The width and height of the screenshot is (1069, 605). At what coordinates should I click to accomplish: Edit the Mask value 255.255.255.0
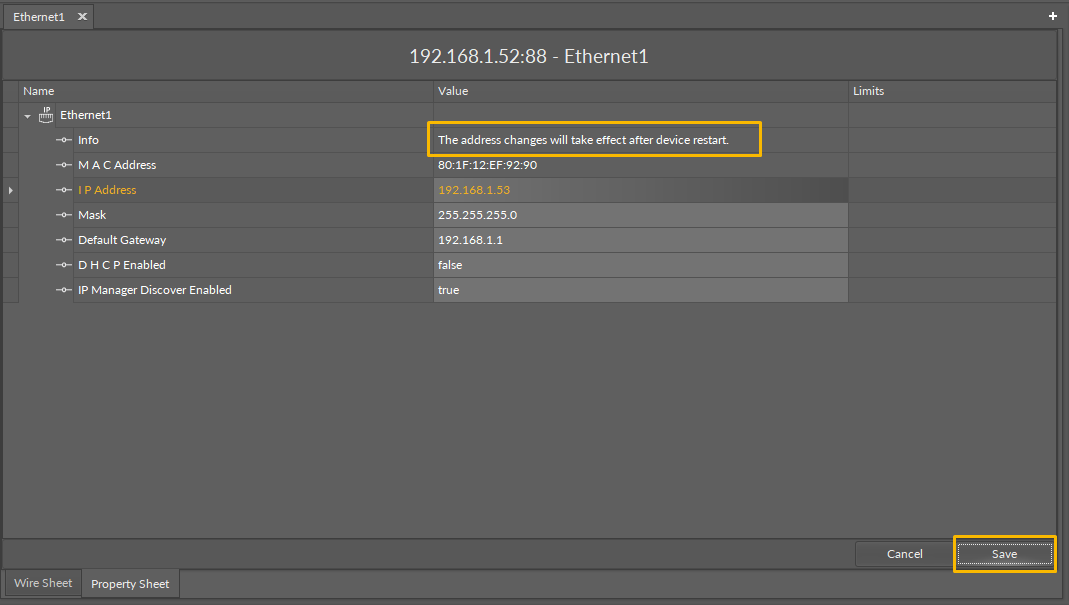pos(640,215)
